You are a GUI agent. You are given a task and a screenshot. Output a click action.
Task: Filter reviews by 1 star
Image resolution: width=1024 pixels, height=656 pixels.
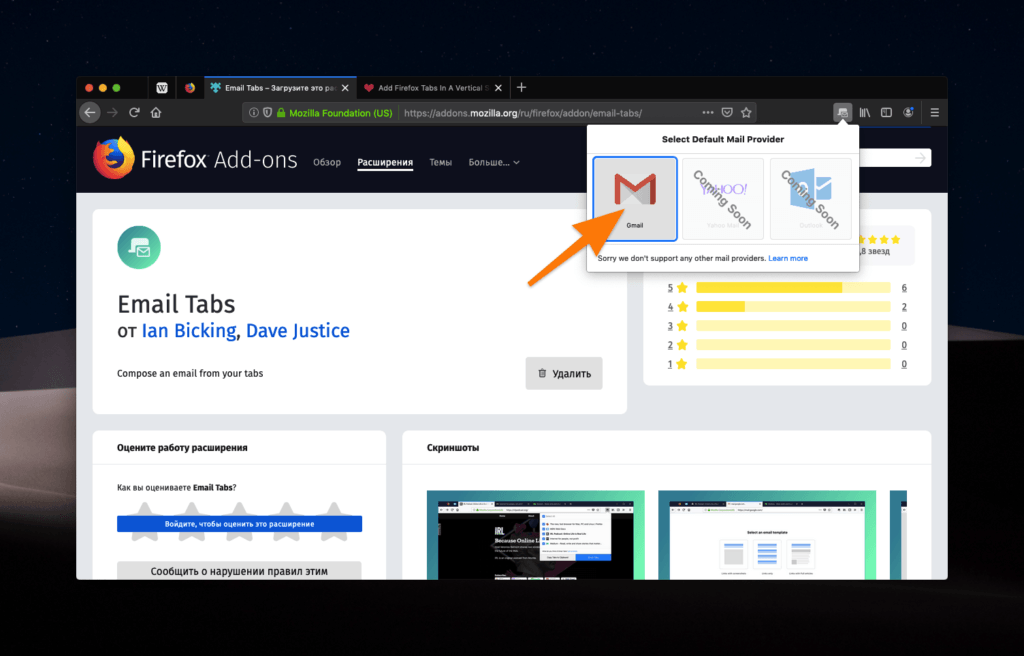pyautogui.click(x=677, y=364)
